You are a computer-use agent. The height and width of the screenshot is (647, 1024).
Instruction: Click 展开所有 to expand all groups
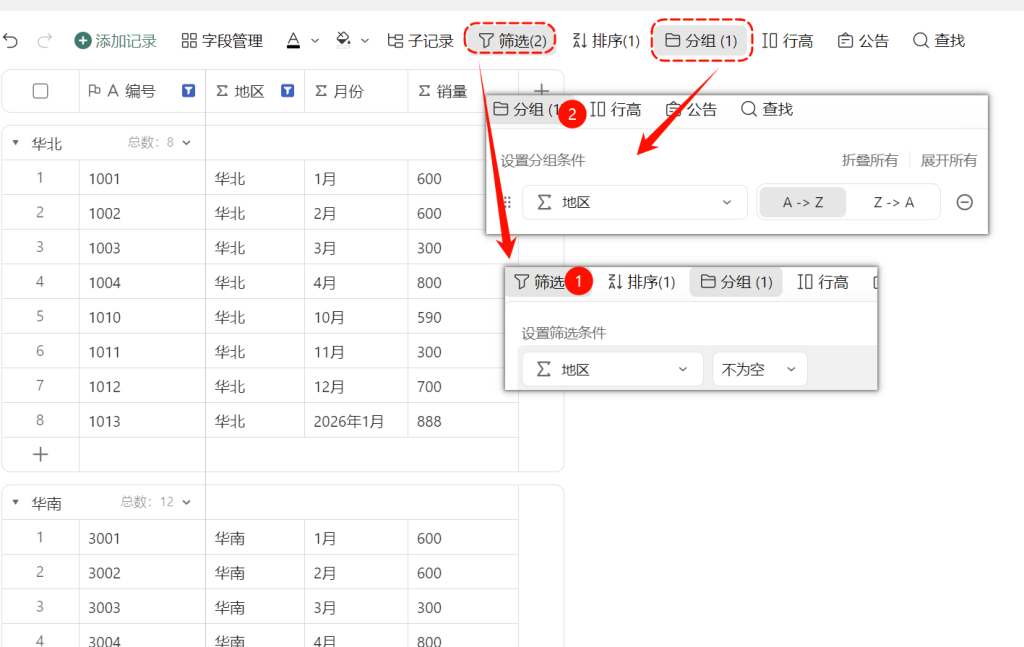(948, 160)
